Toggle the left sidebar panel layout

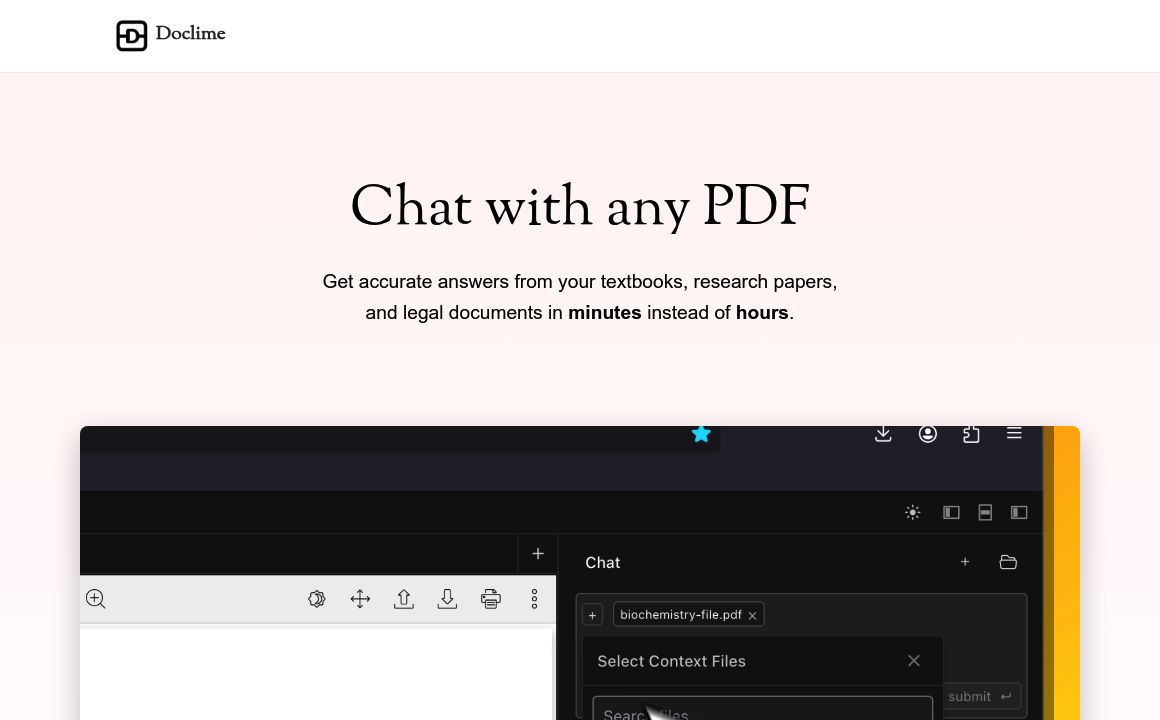pyautogui.click(x=951, y=512)
